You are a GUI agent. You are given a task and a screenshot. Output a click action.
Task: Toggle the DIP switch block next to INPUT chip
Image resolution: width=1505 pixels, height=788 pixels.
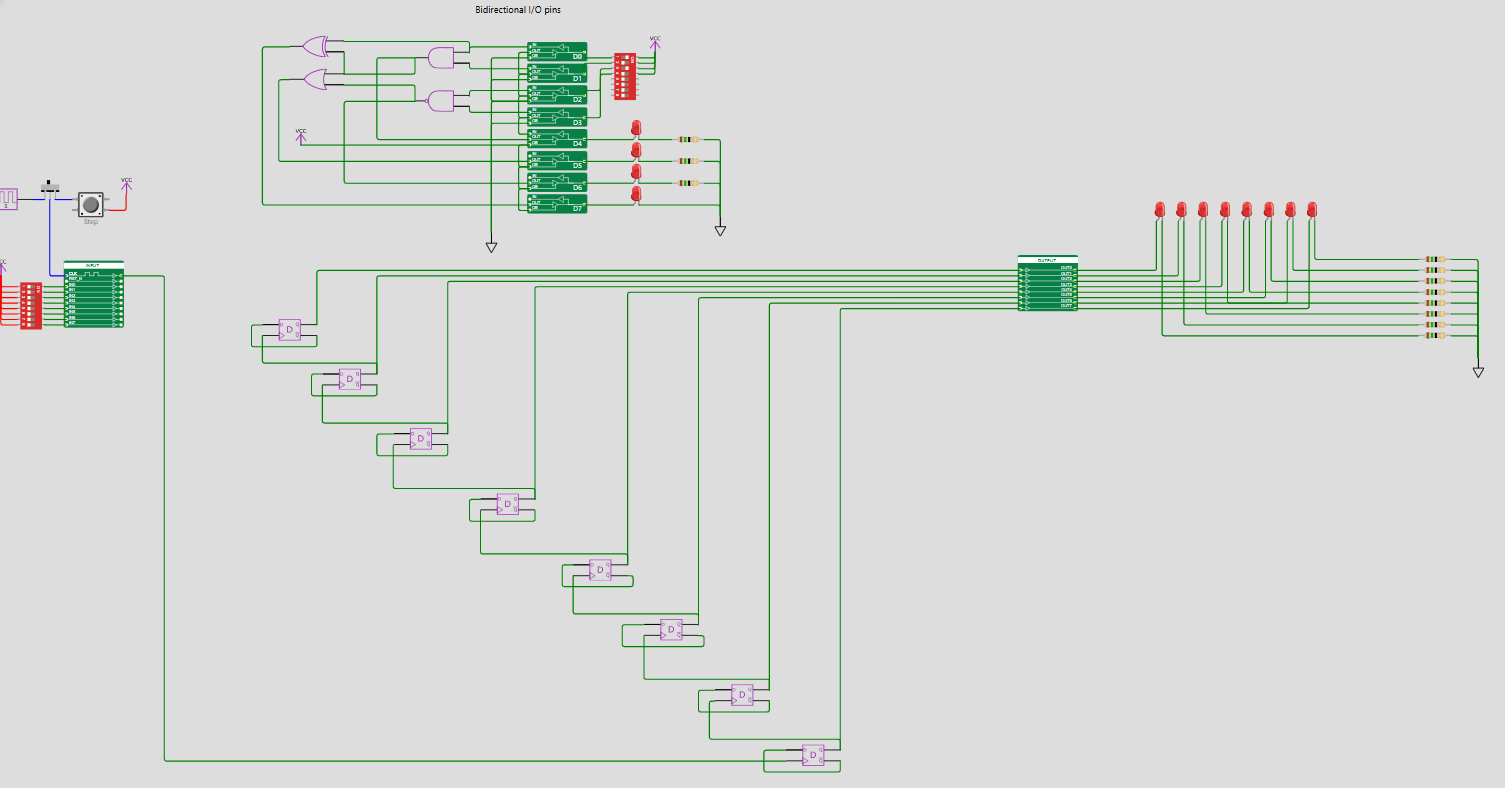[30, 305]
